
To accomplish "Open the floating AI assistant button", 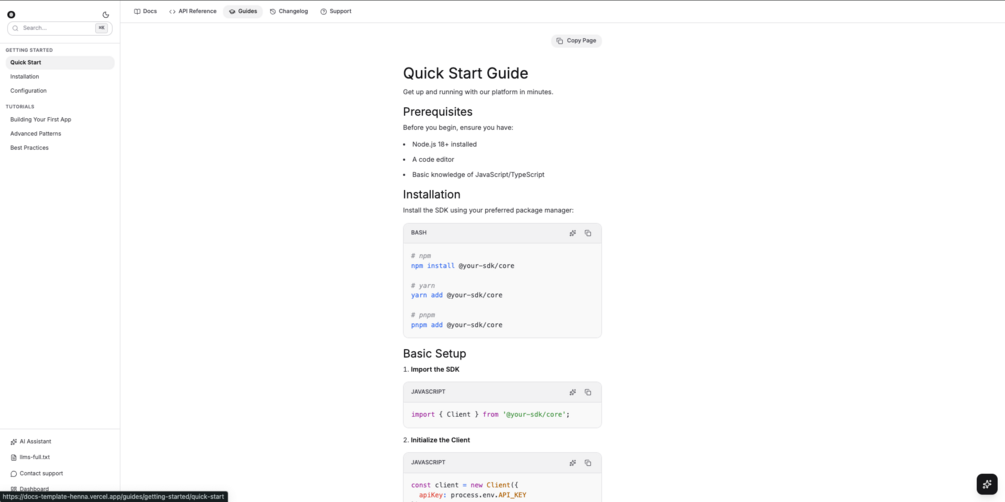I will coord(986,483).
